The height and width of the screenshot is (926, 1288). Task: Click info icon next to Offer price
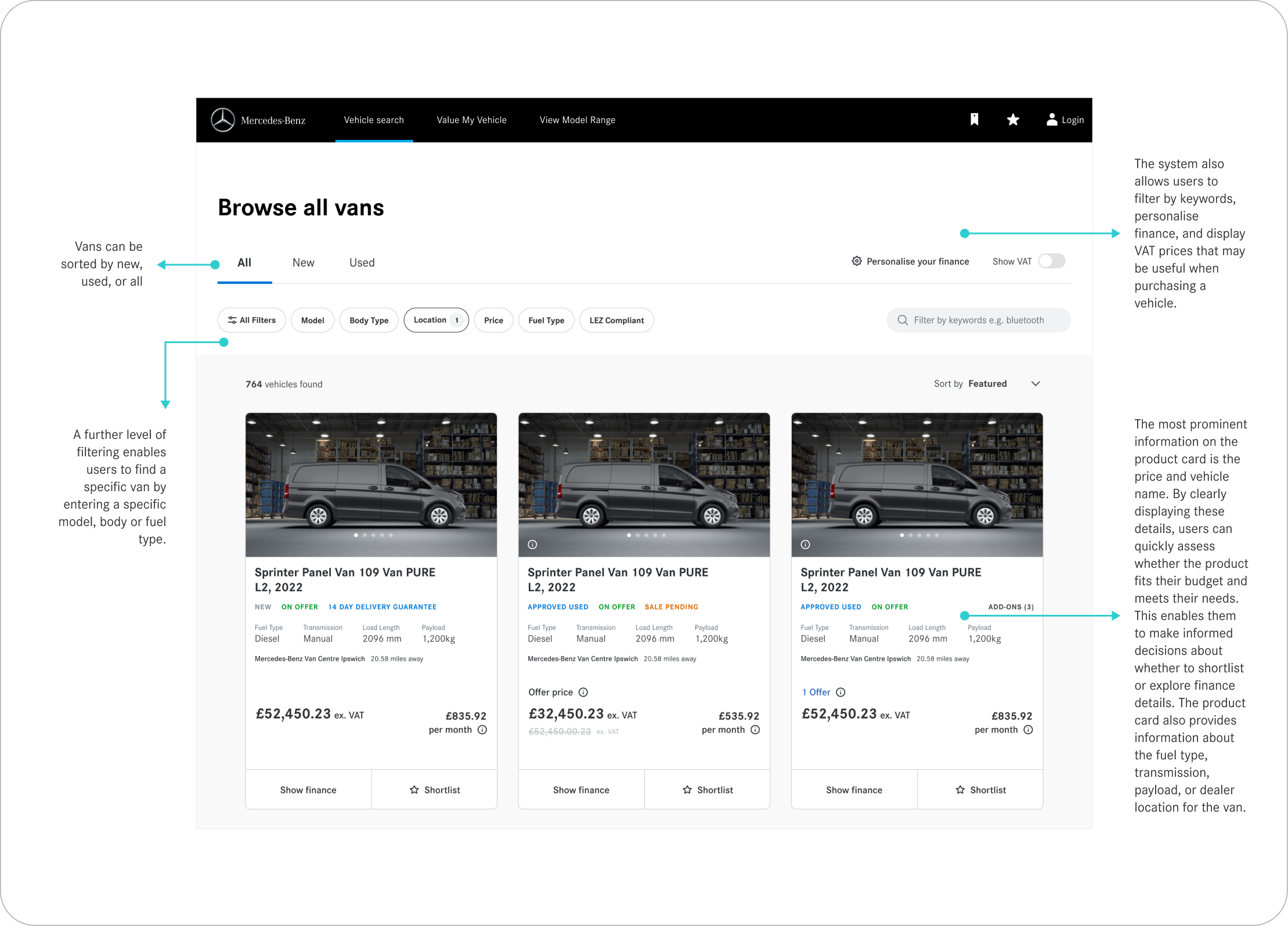[x=583, y=692]
